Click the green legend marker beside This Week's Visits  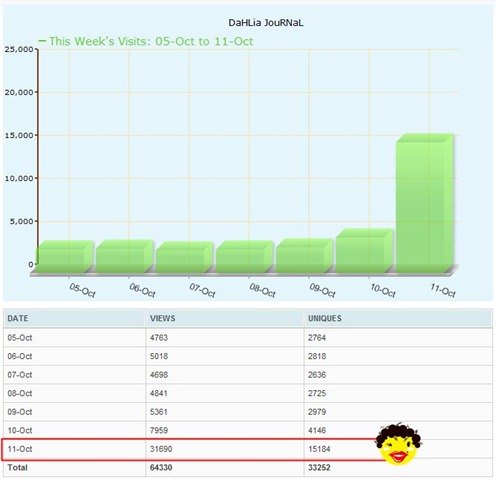pos(42,41)
